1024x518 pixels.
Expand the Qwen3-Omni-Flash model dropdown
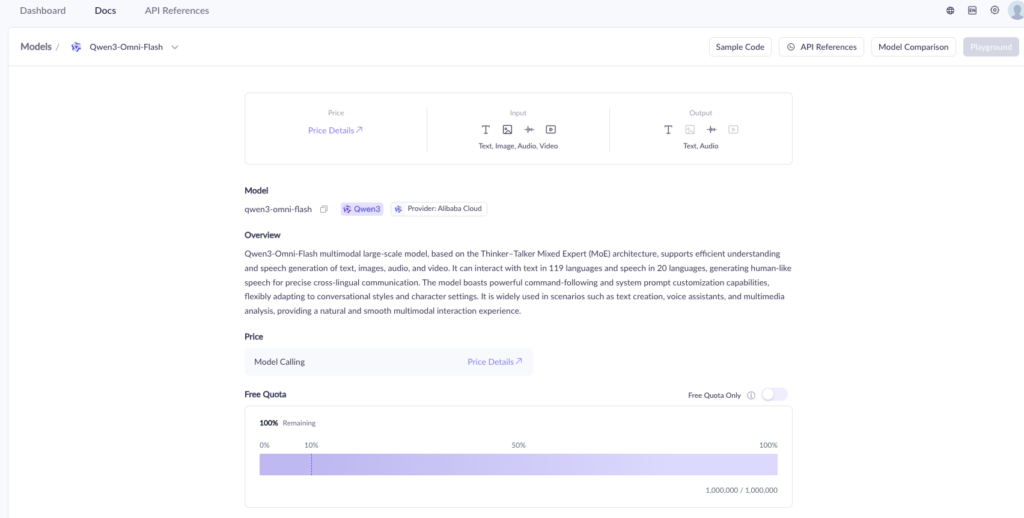click(x=175, y=47)
